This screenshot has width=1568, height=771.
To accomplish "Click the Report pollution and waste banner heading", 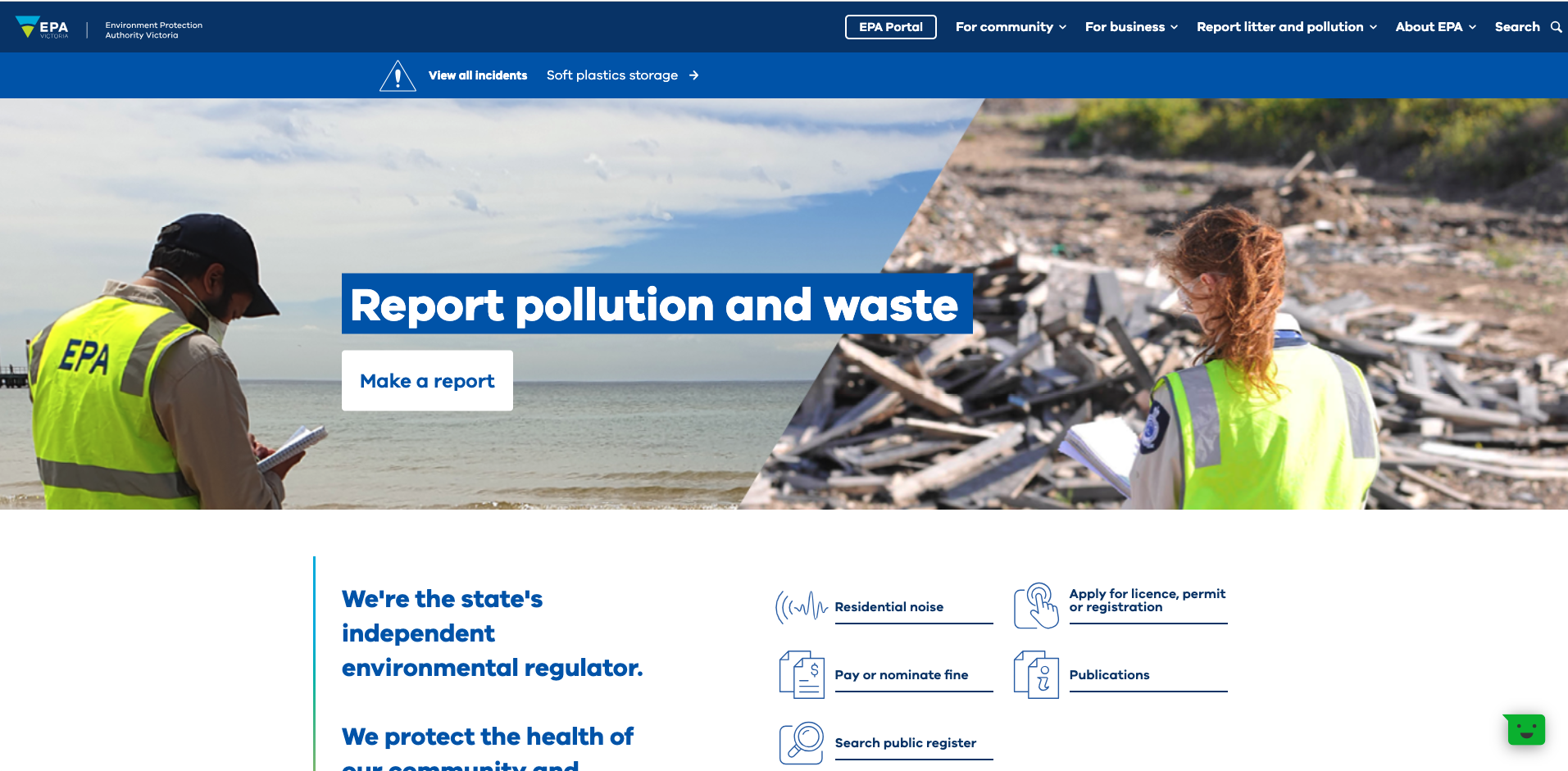I will pos(656,304).
